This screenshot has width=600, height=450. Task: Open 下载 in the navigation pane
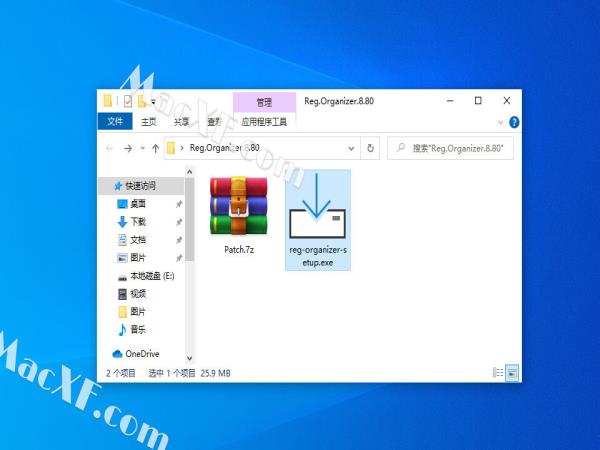point(138,222)
